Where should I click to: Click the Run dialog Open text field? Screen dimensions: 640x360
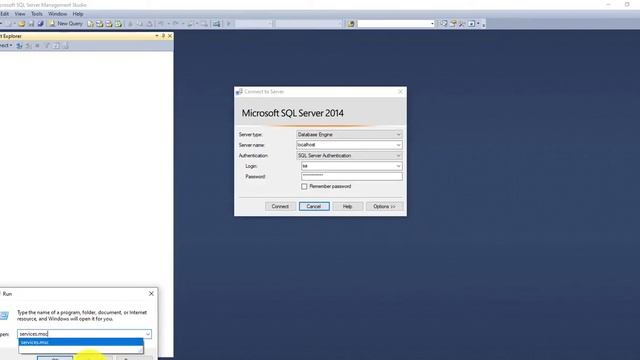[81, 334]
